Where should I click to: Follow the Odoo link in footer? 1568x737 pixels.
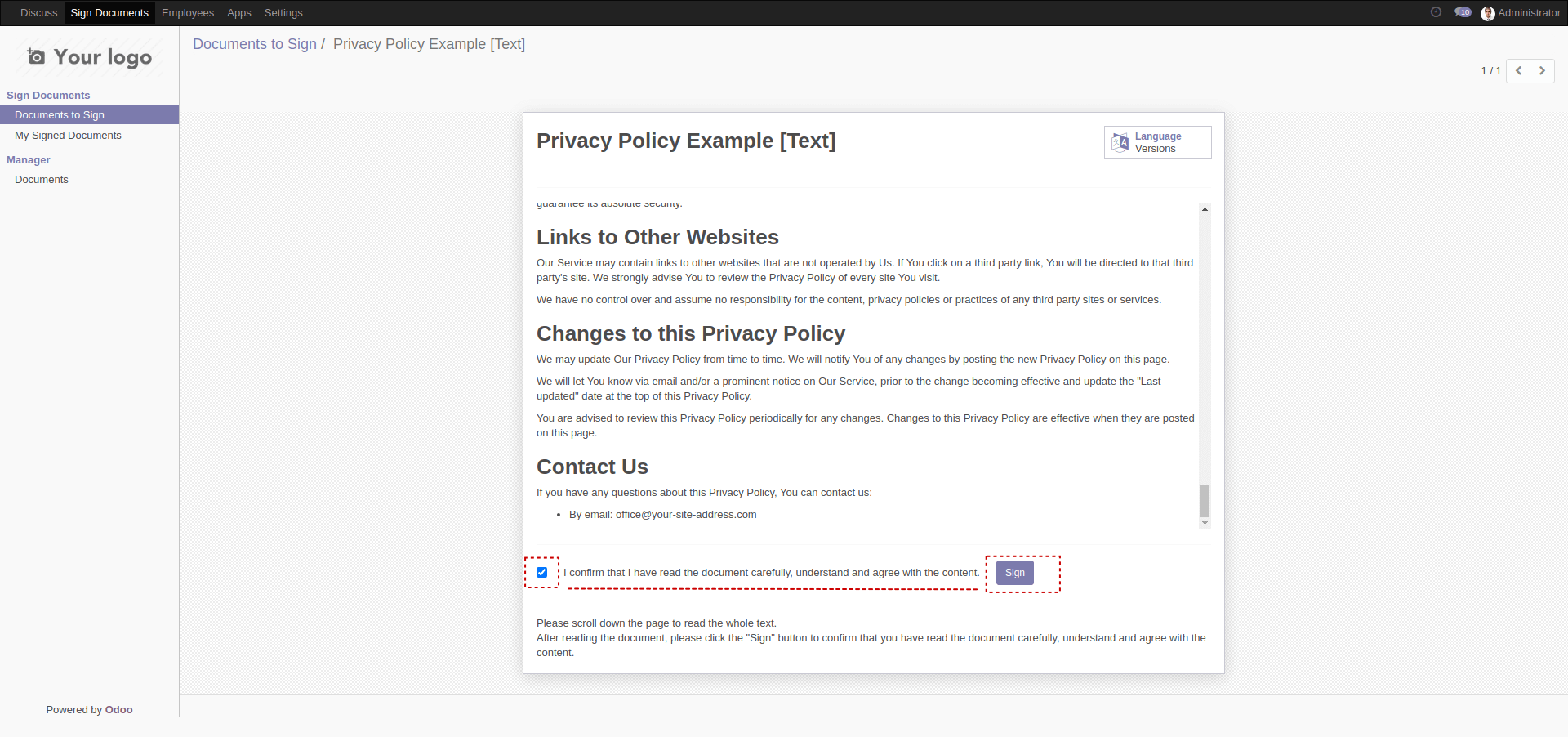tap(118, 710)
